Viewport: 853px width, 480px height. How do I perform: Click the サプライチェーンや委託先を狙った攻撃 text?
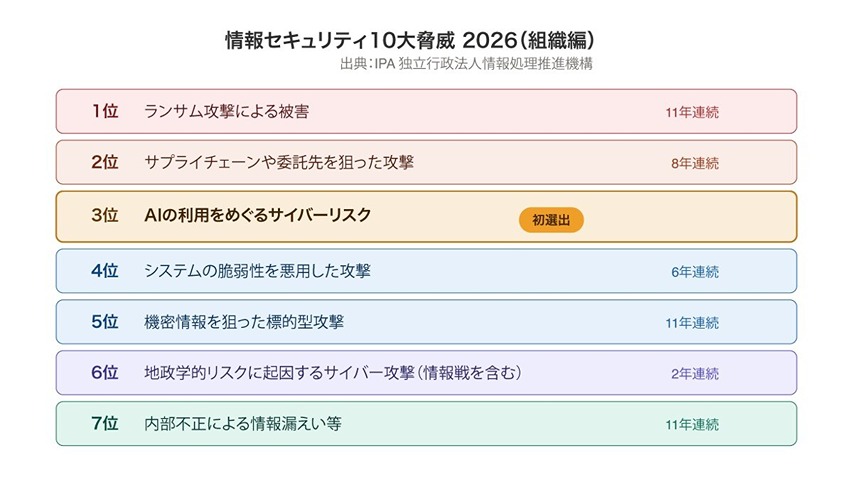coord(279,162)
